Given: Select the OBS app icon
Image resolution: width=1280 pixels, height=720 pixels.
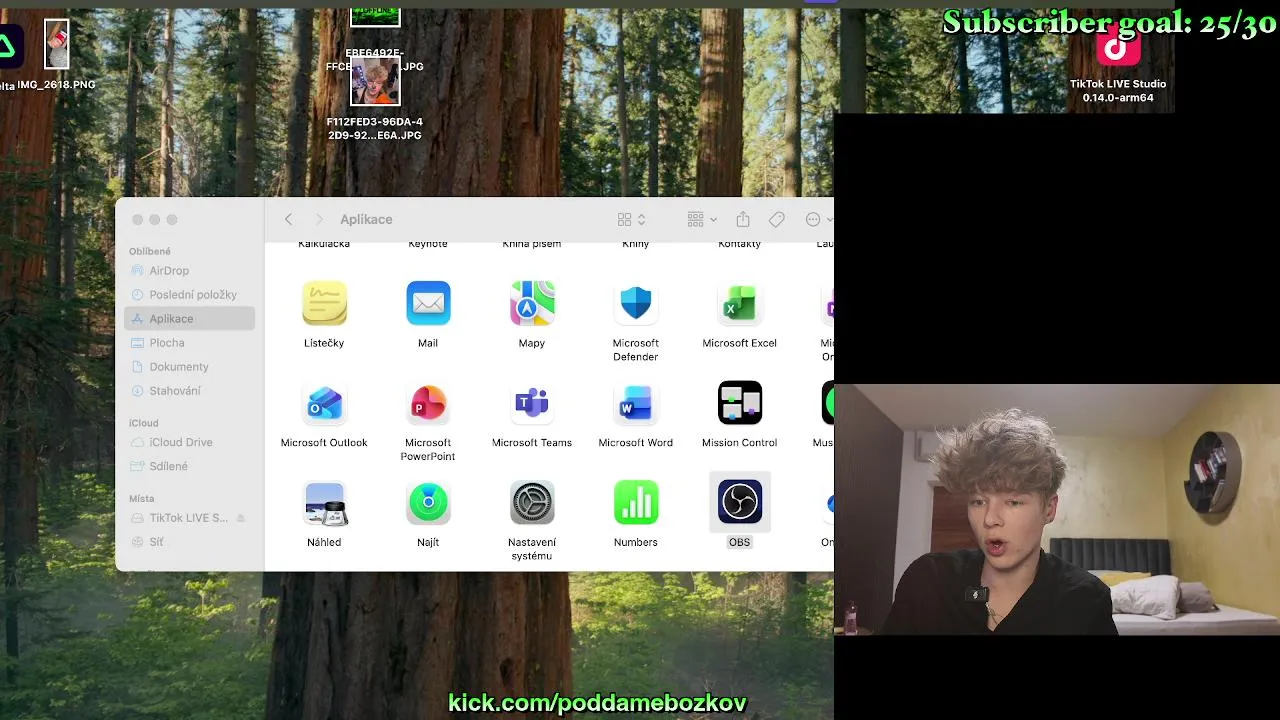Looking at the screenshot, I should pyautogui.click(x=740, y=503).
